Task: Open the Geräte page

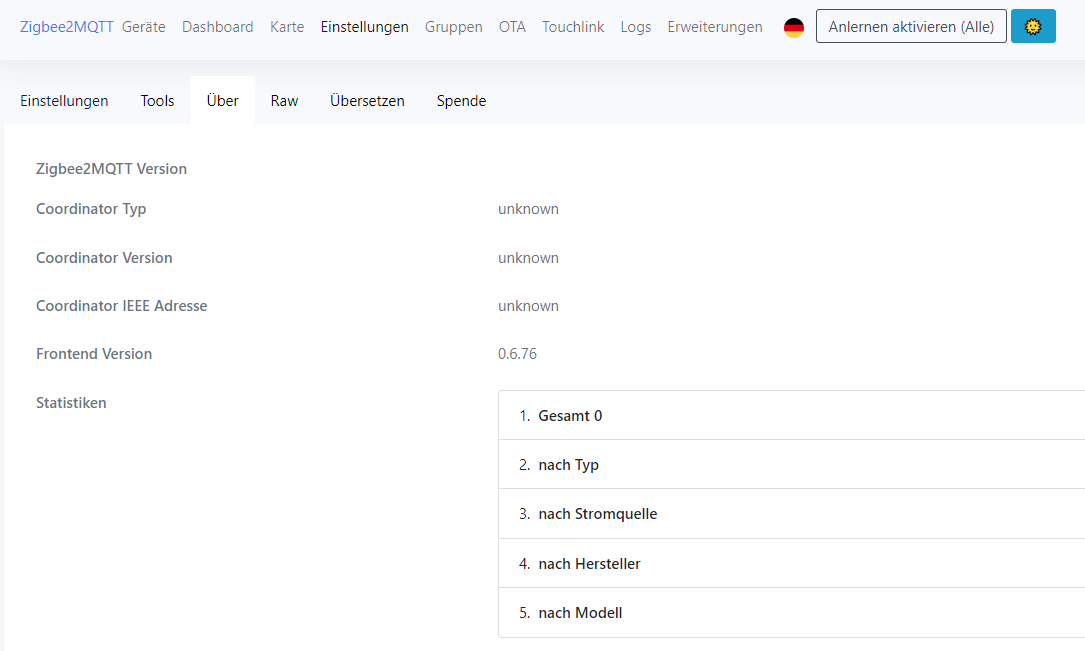Action: pyautogui.click(x=143, y=27)
